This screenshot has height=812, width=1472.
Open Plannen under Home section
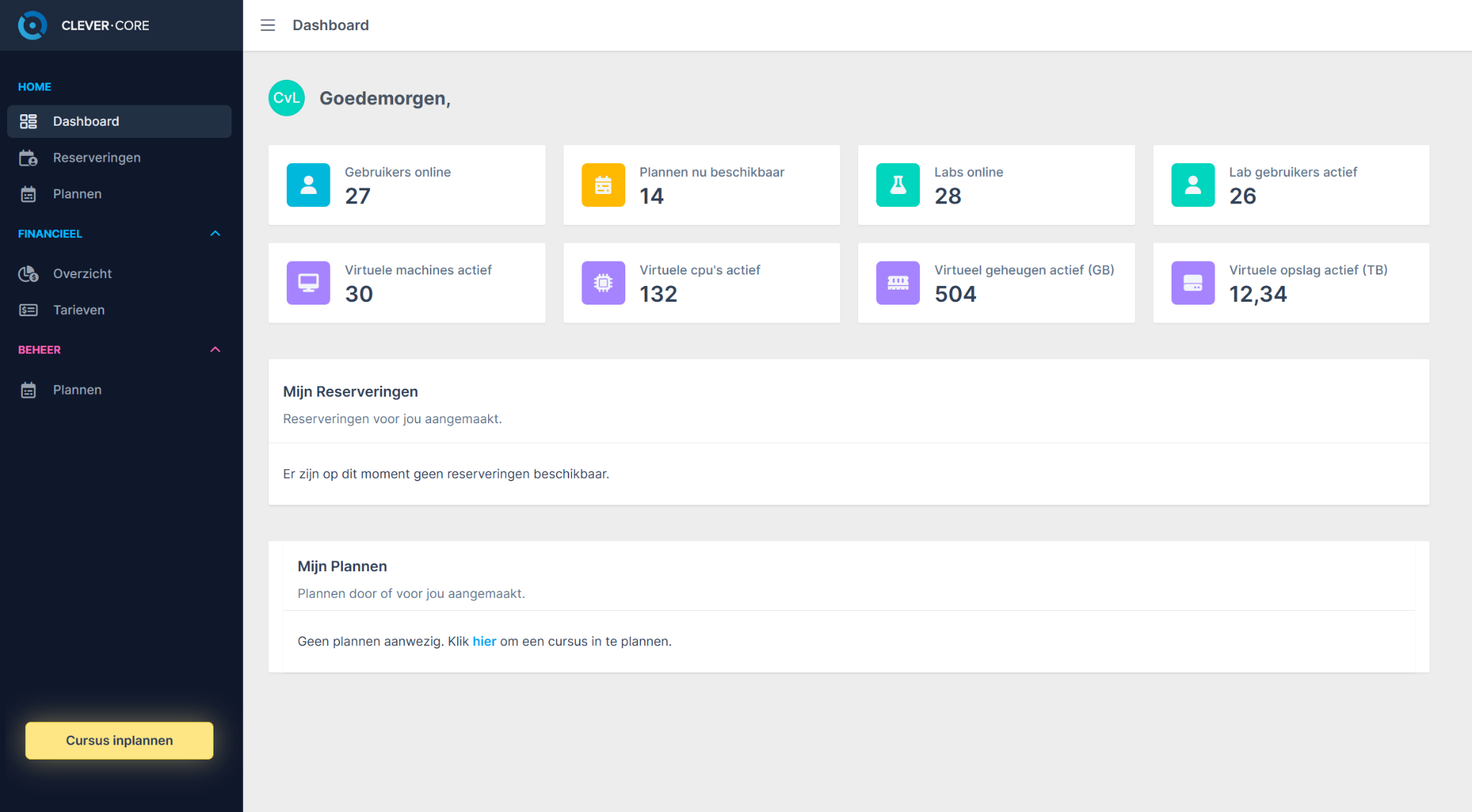119,194
